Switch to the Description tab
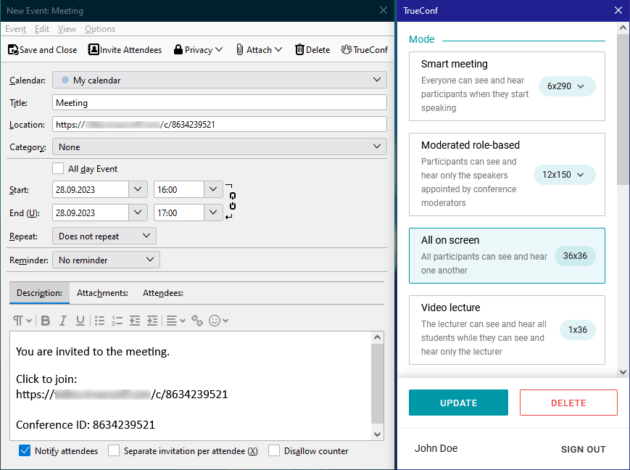 click(39, 293)
